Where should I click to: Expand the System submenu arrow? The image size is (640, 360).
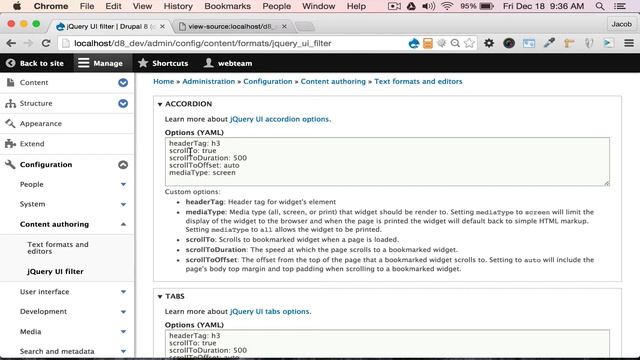123,204
